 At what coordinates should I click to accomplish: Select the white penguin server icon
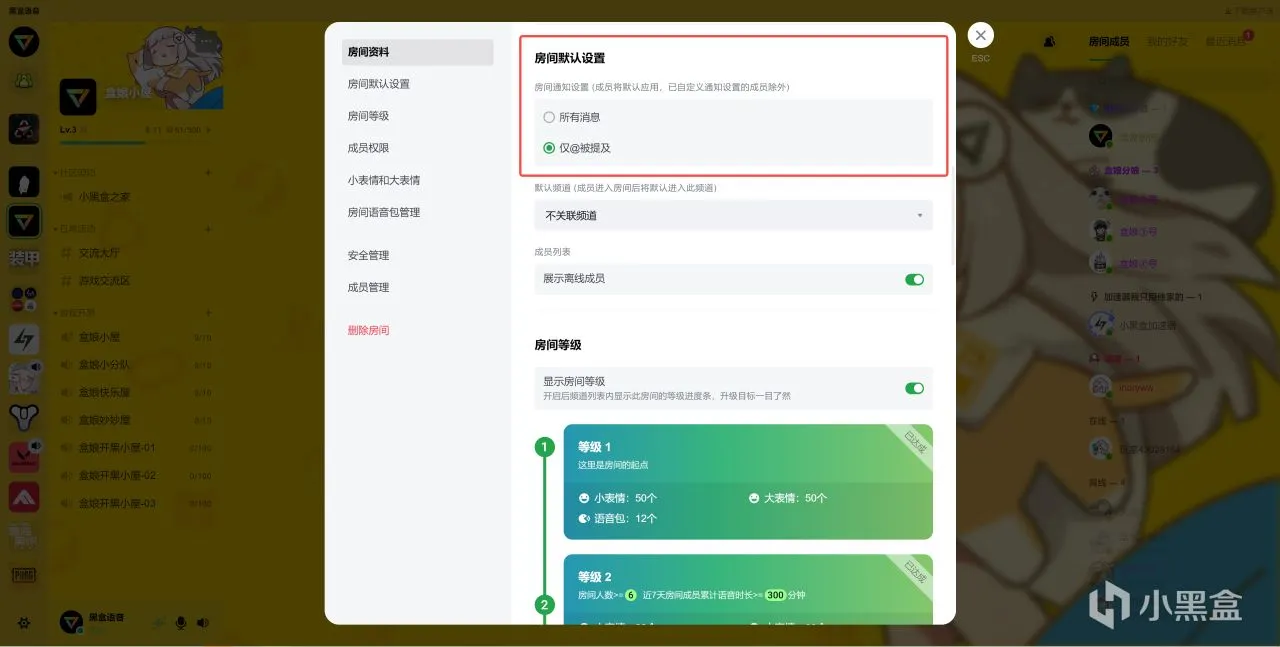pos(24,182)
